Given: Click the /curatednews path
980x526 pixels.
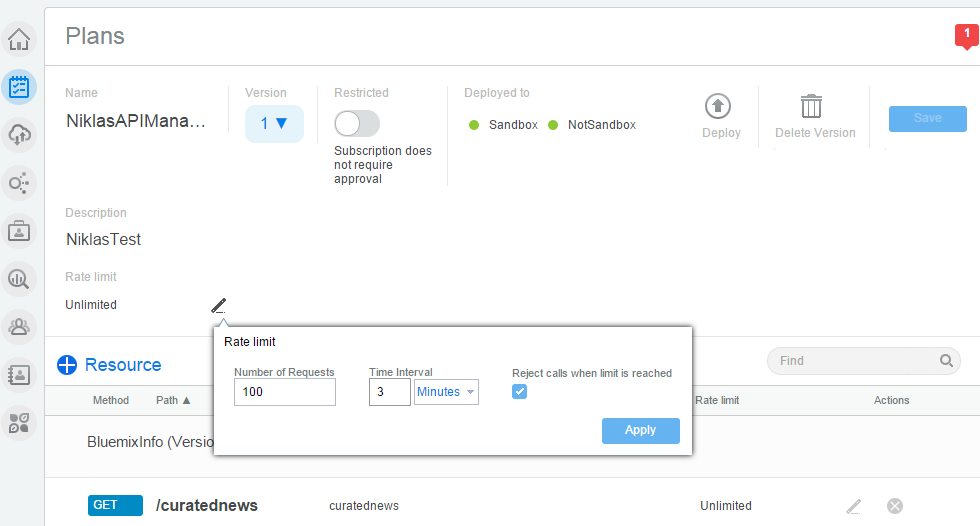Looking at the screenshot, I should (207, 505).
